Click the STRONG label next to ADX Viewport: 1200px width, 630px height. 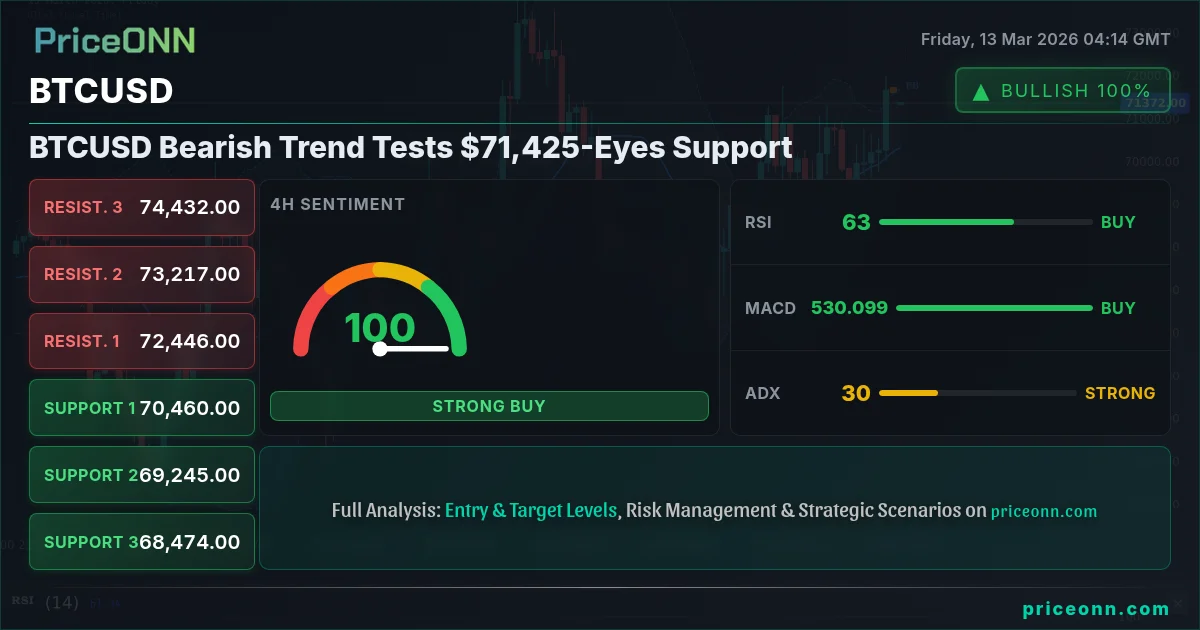coord(1120,393)
